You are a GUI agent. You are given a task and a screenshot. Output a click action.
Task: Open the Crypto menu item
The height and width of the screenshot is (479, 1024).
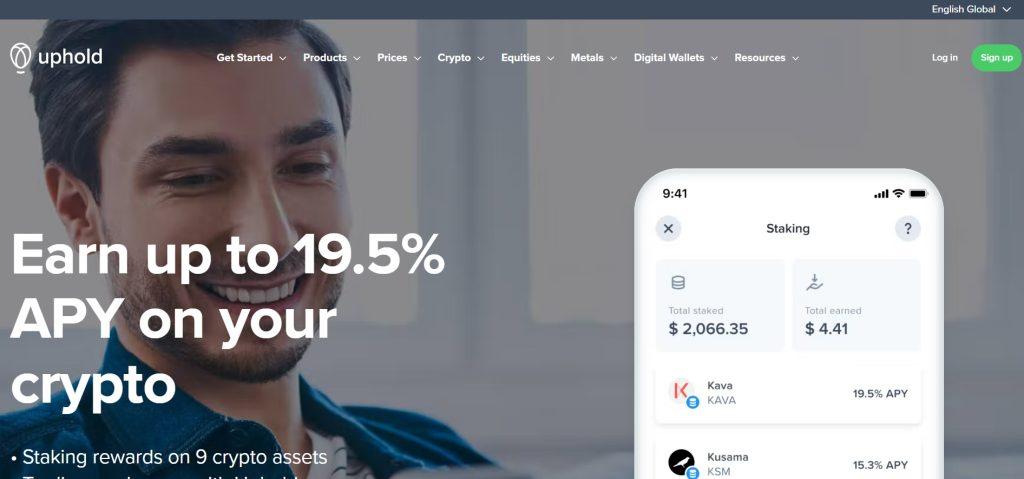461,58
